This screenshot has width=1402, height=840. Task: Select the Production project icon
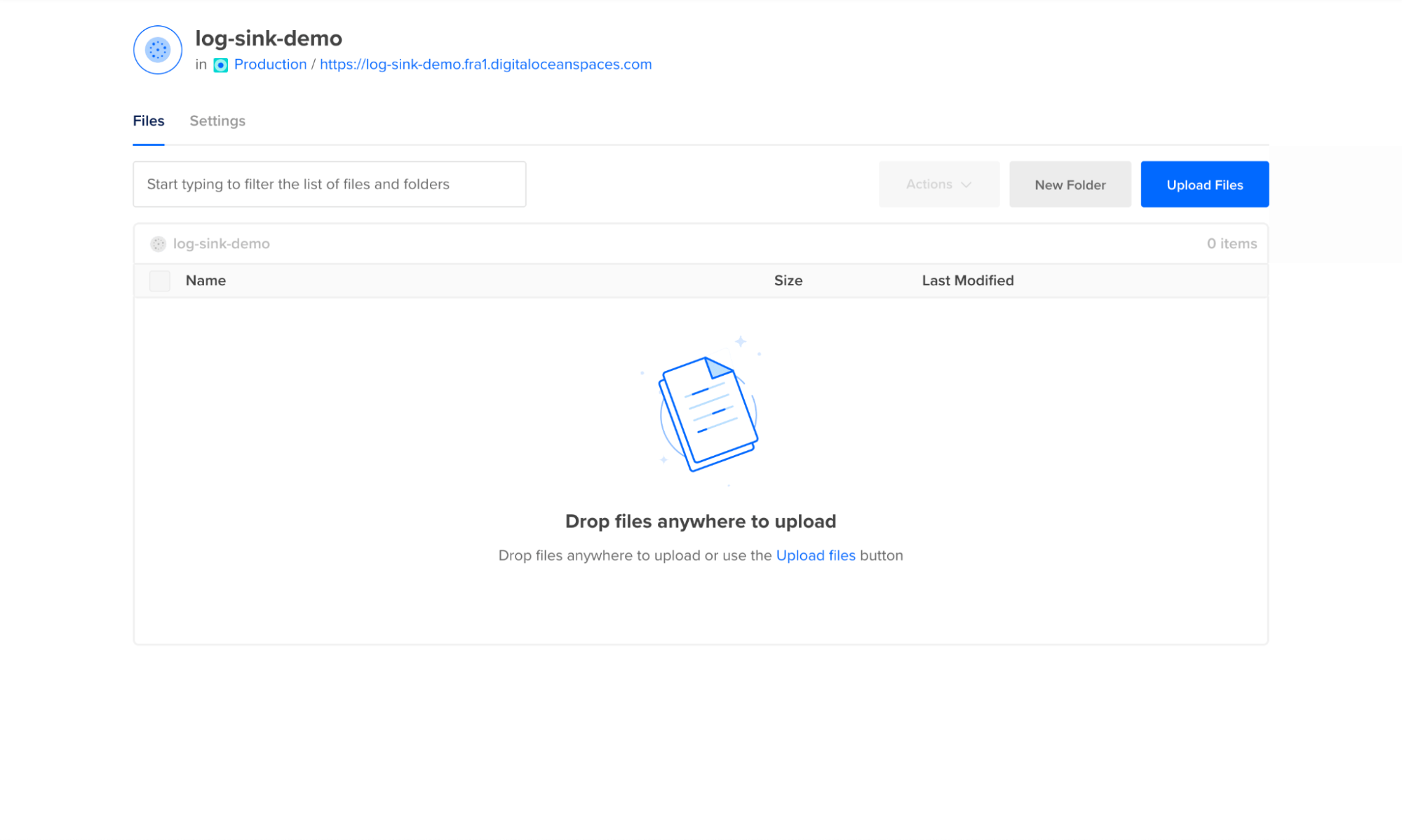221,65
